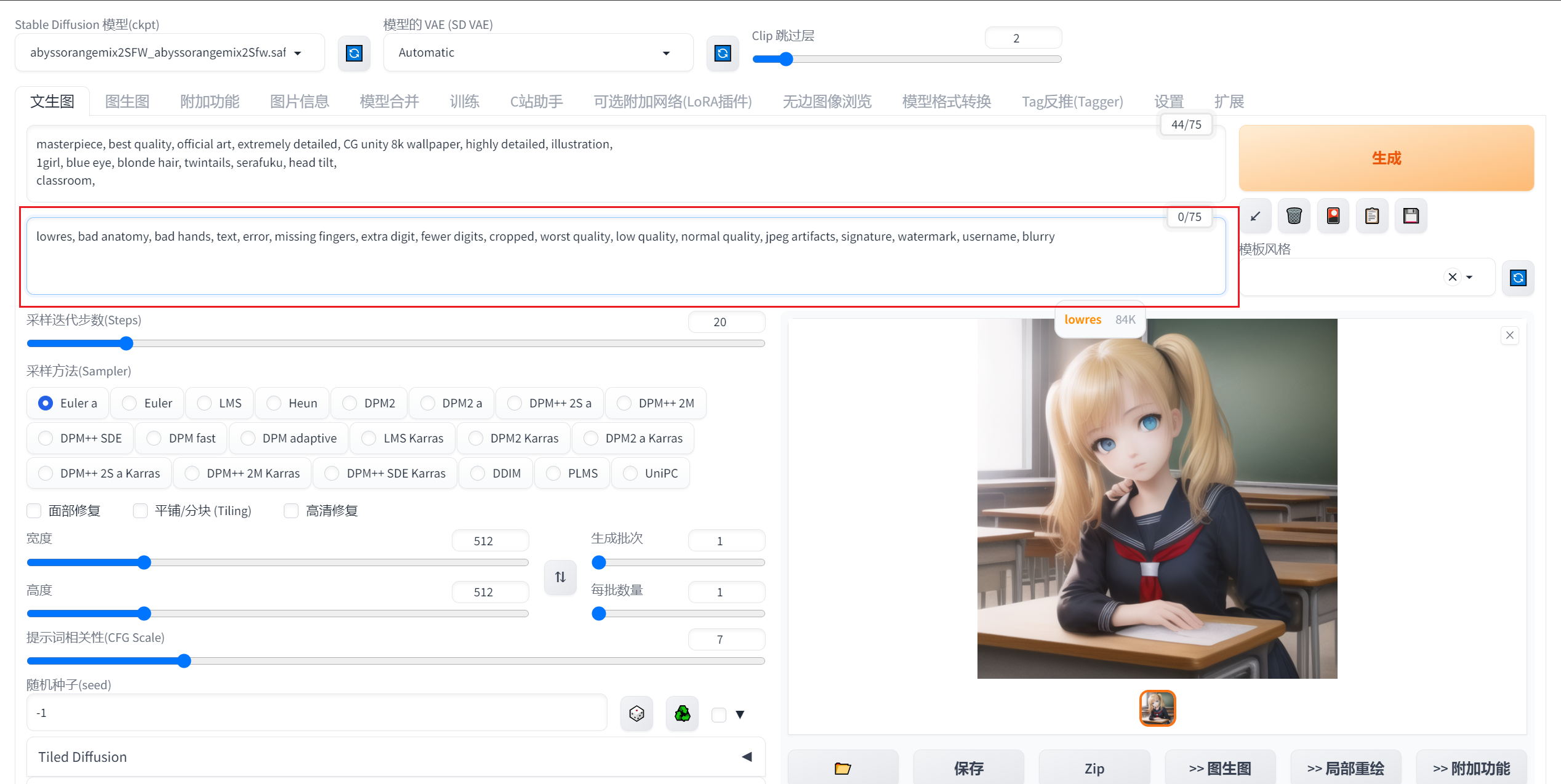Click the clipboard apply style icon

[x=1372, y=216]
